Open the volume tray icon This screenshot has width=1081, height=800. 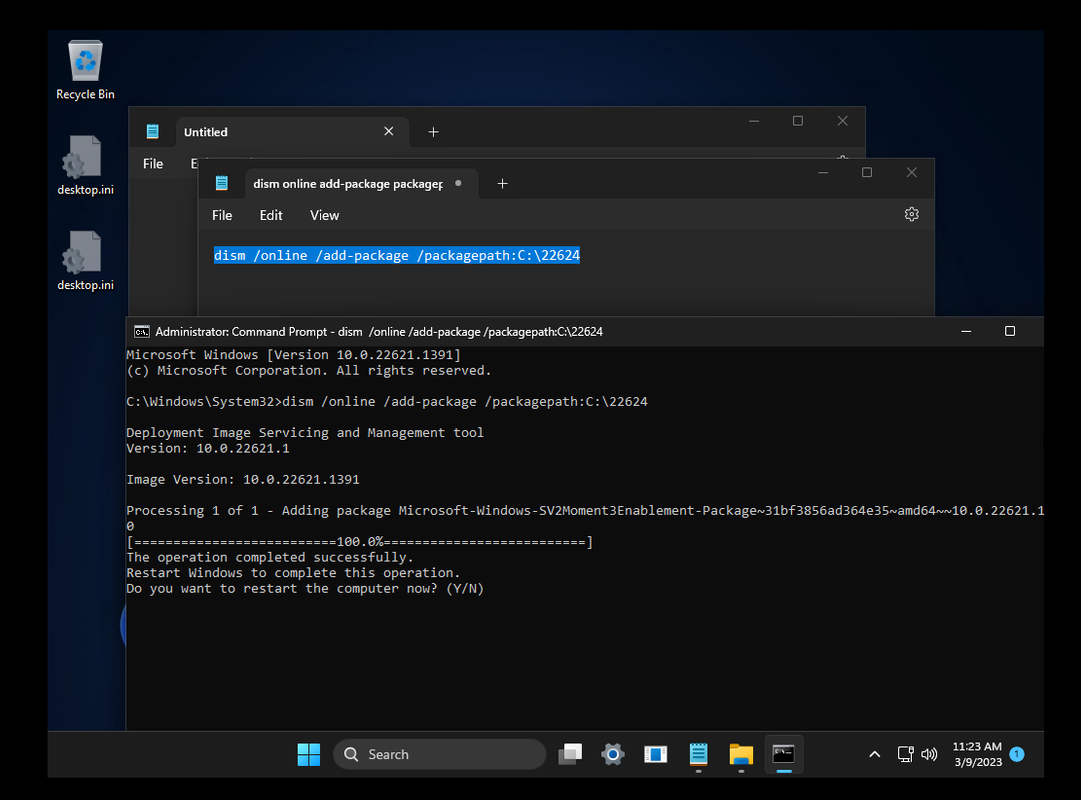929,754
